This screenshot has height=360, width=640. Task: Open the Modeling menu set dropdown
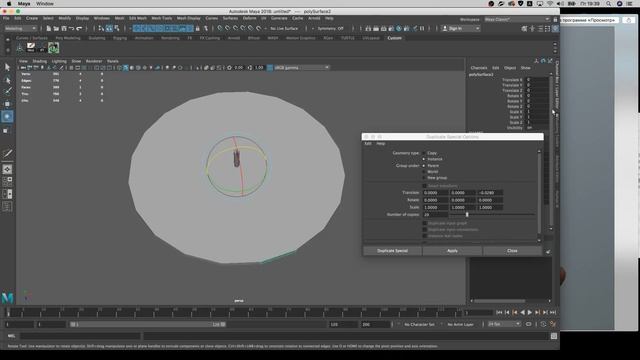pos(20,29)
